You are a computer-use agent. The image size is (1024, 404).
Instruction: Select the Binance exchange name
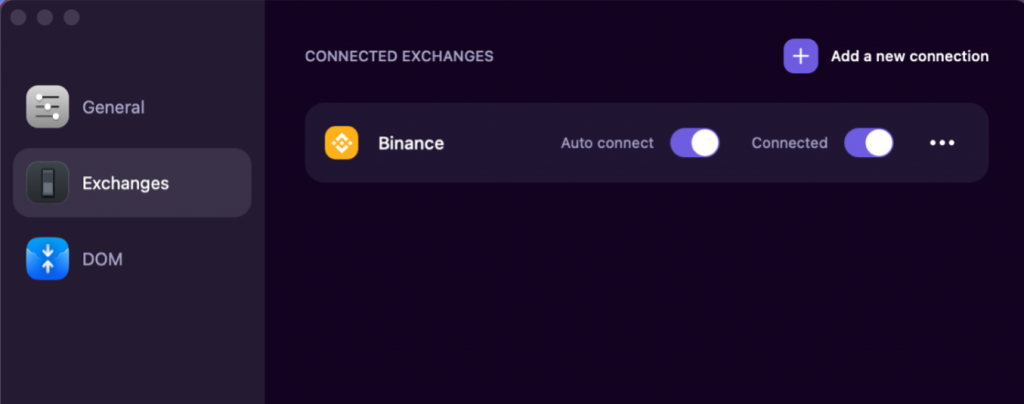tap(411, 143)
